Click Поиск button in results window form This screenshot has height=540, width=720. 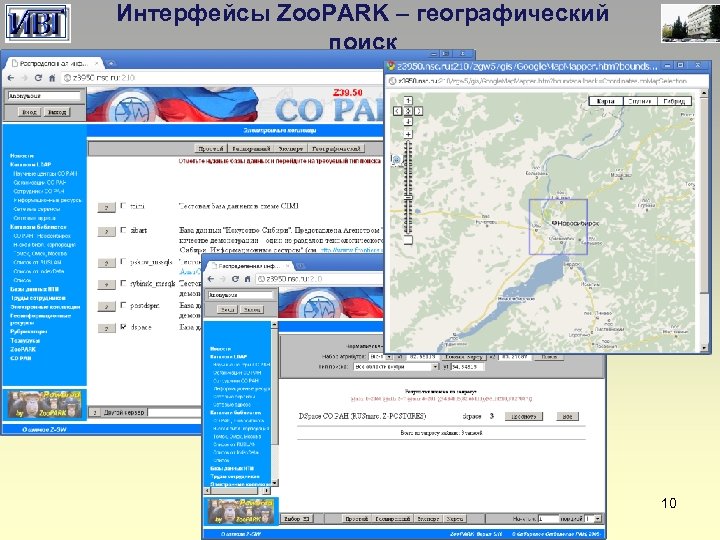549,357
